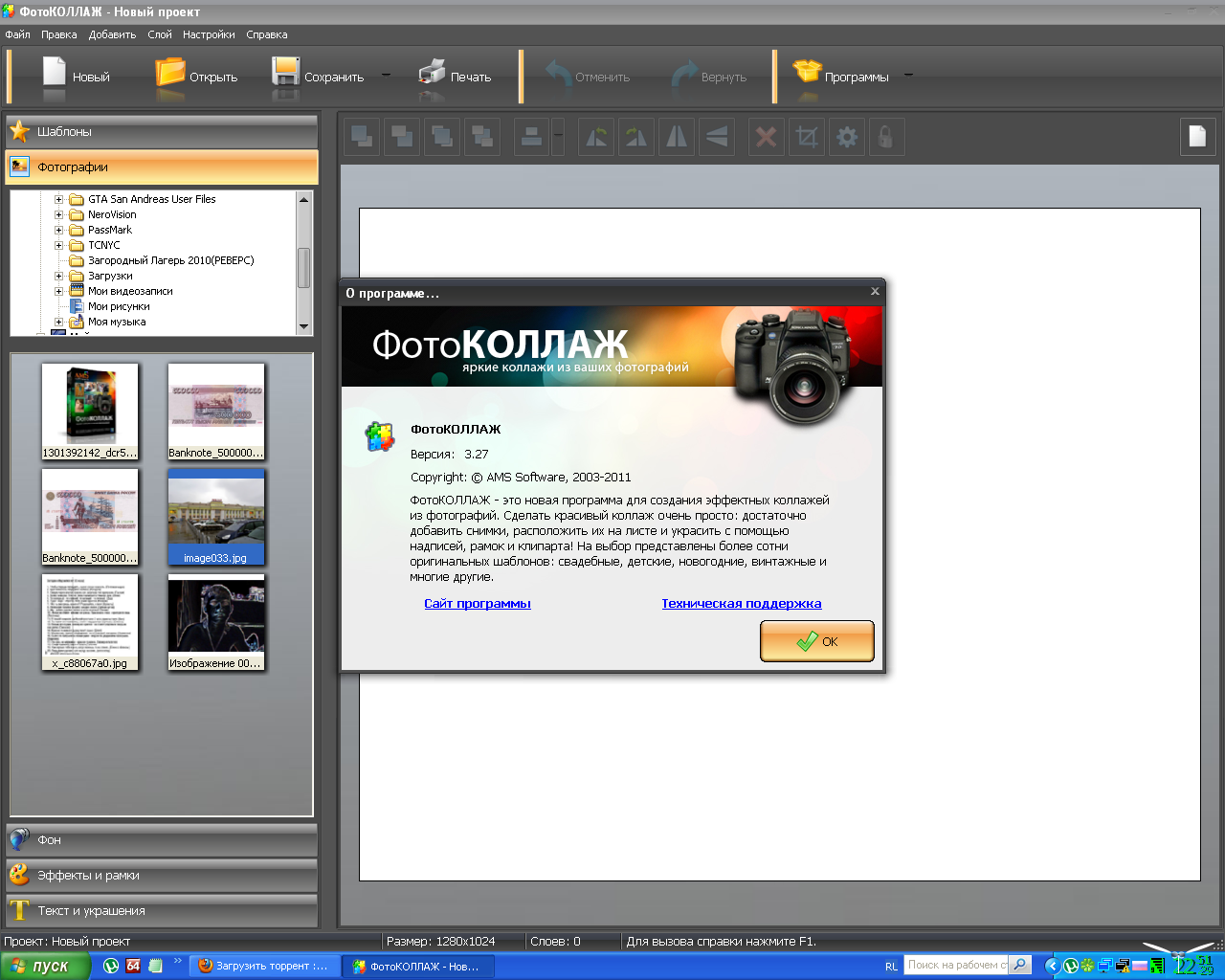Open the Текст и украшения panel

tap(162, 911)
